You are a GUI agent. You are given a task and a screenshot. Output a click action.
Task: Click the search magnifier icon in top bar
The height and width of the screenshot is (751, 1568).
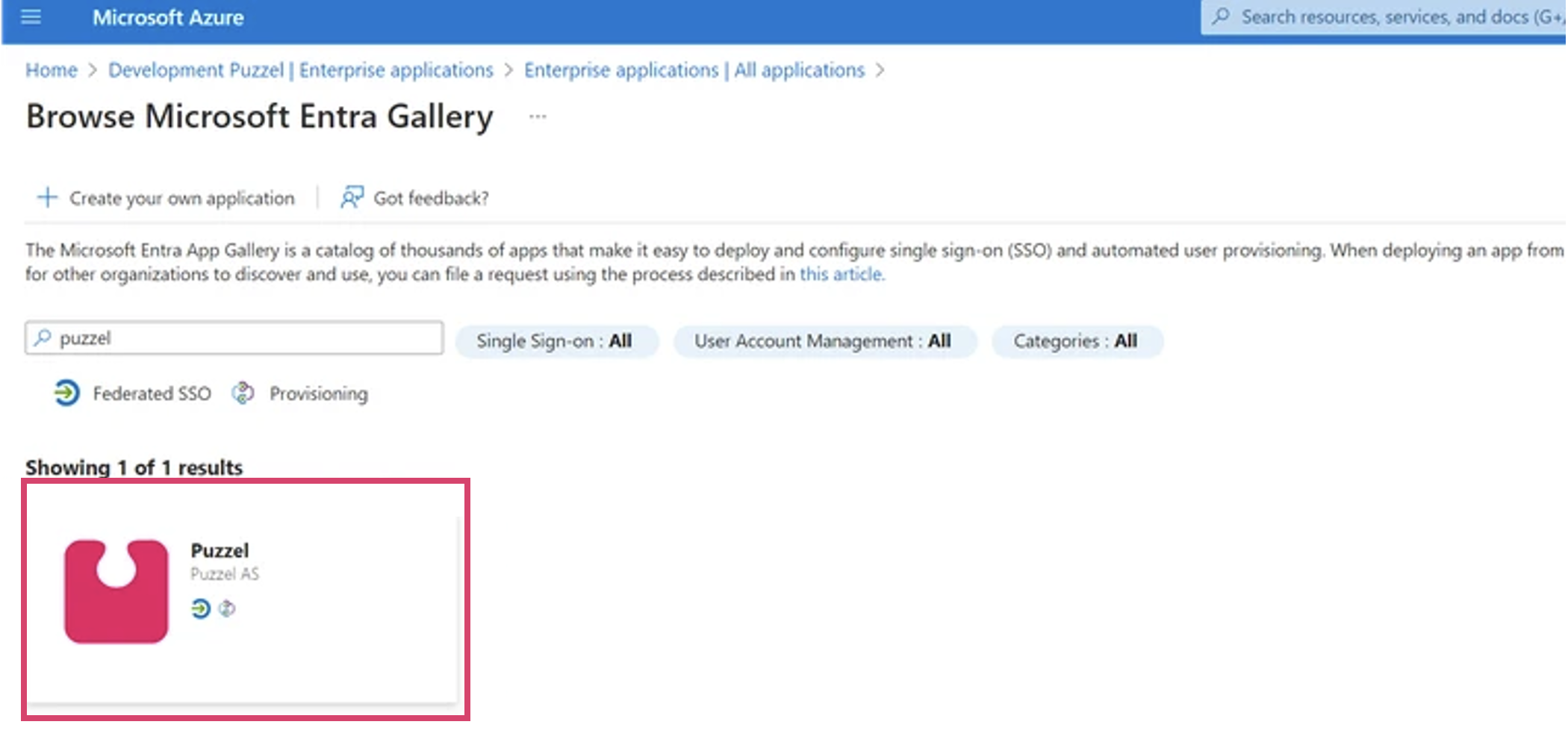point(1221,16)
